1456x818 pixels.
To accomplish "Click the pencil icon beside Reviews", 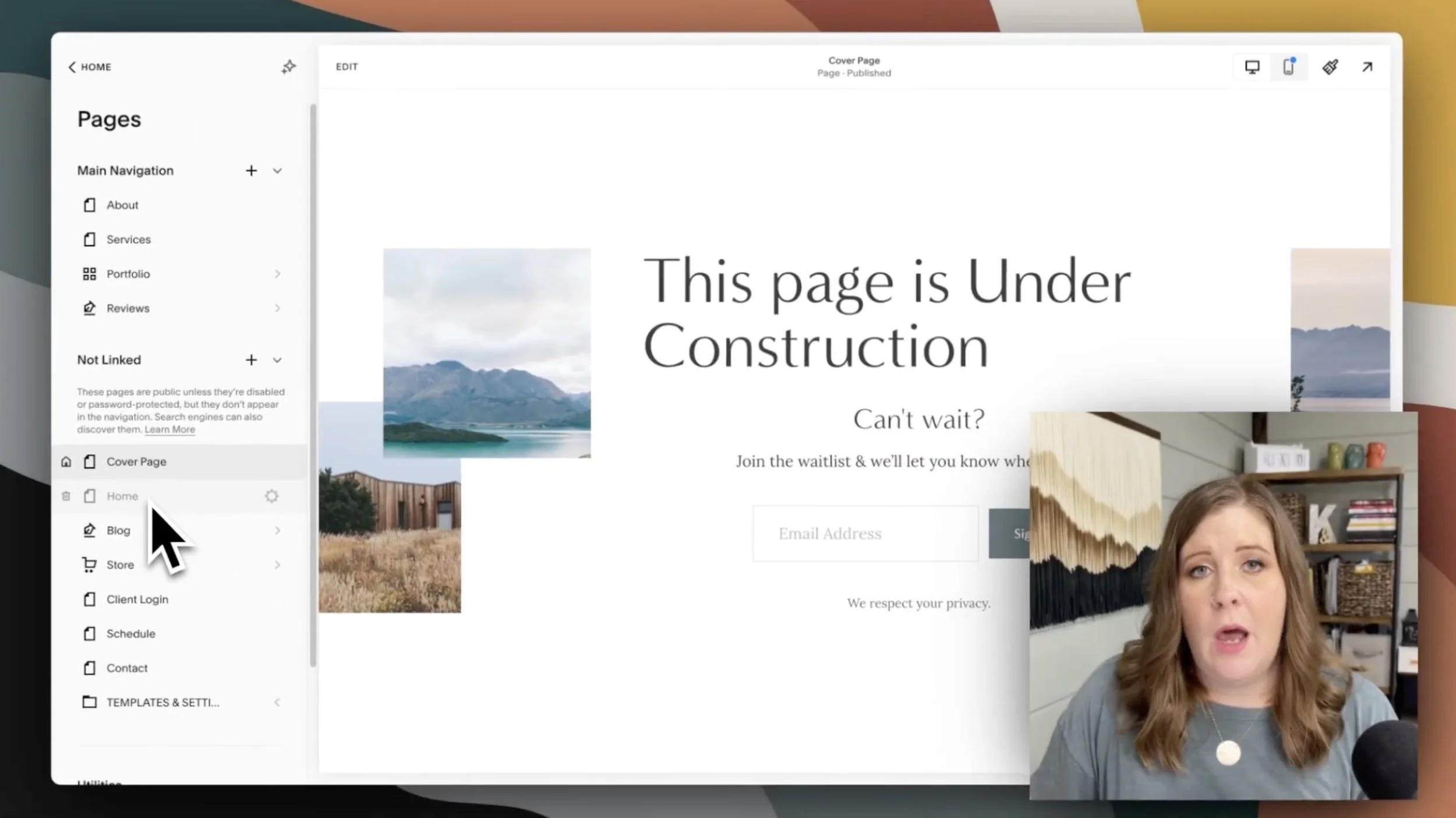I will pos(89,308).
